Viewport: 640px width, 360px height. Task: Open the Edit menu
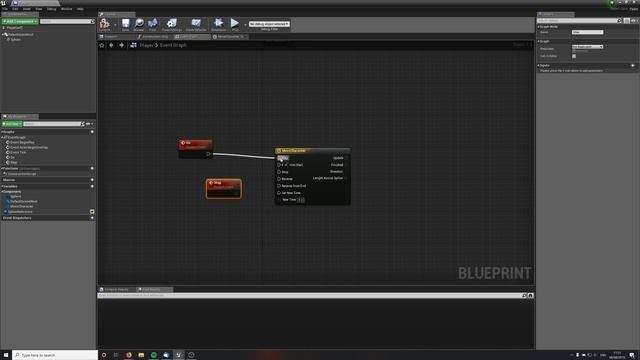click(15, 9)
